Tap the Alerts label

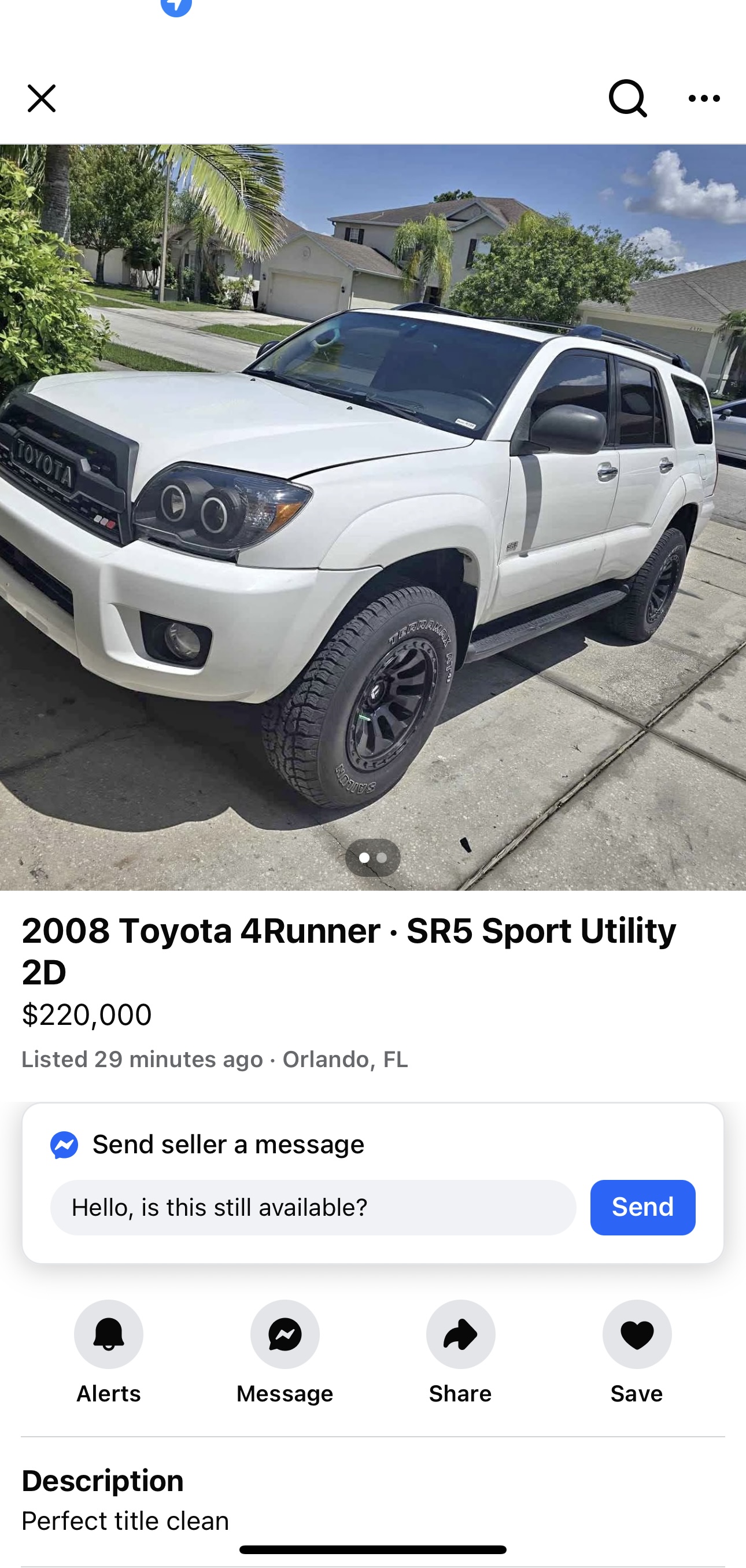[108, 1393]
